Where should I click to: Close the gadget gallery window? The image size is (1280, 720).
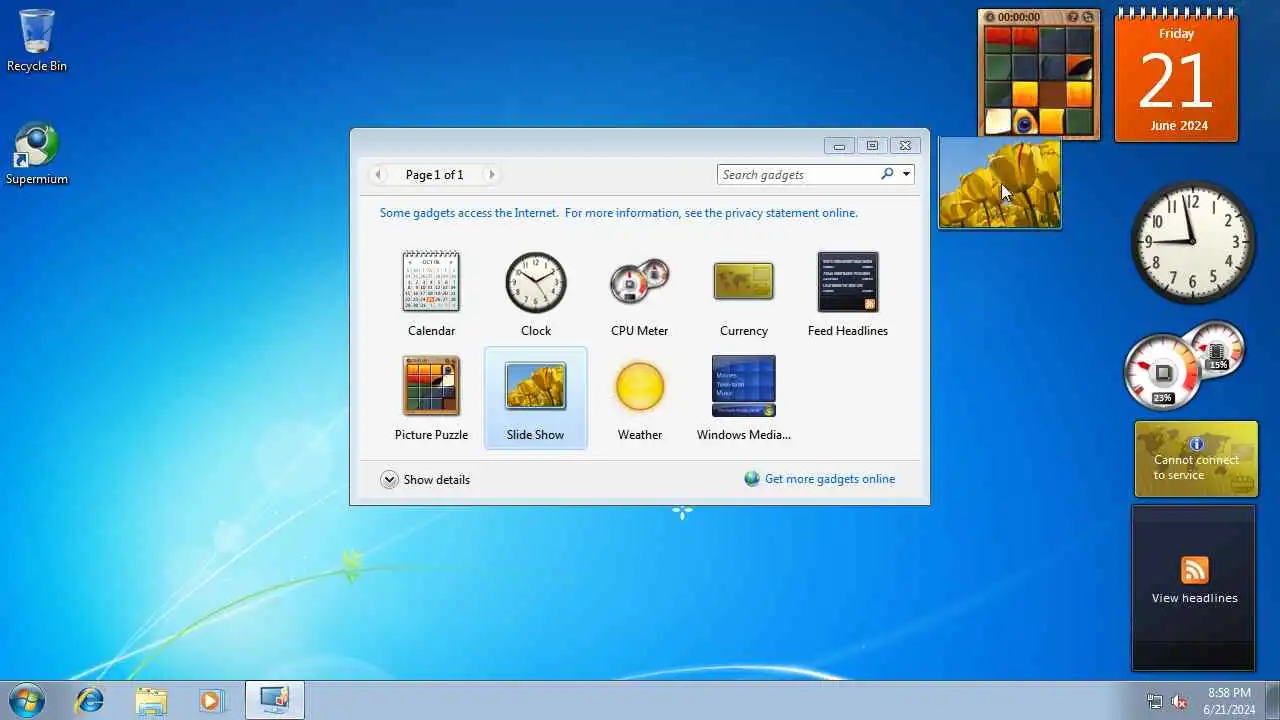(x=905, y=145)
